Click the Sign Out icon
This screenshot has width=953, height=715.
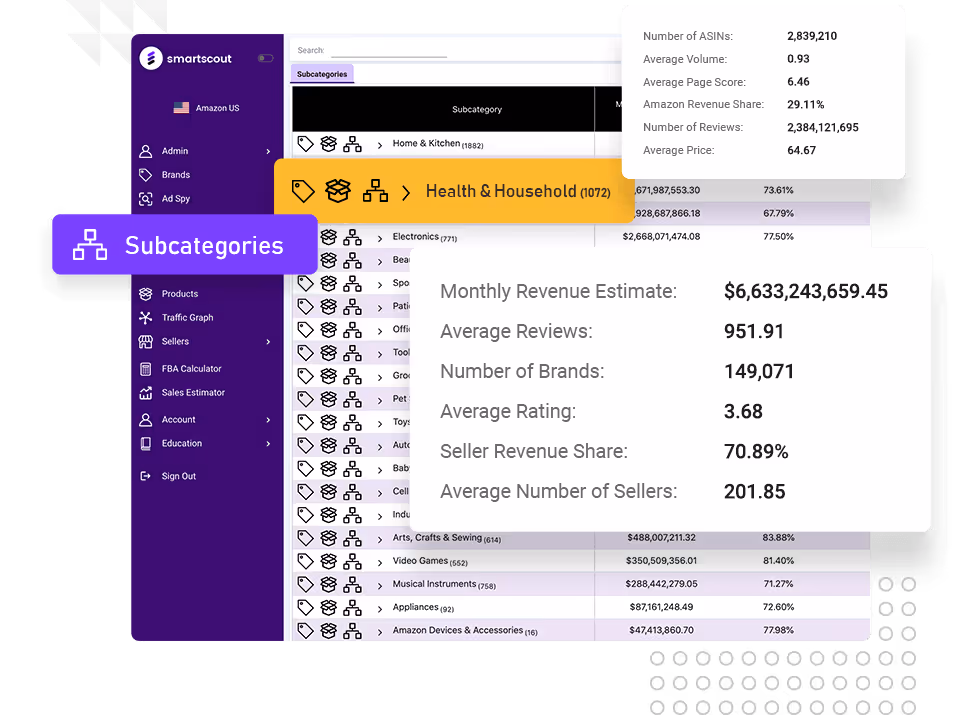click(145, 476)
